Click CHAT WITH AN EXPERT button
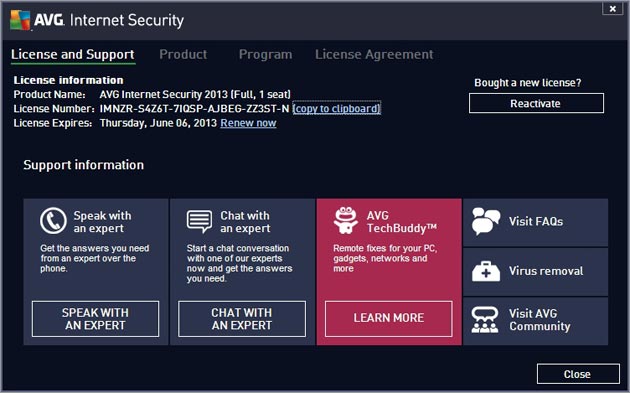The image size is (630, 393). (241, 319)
